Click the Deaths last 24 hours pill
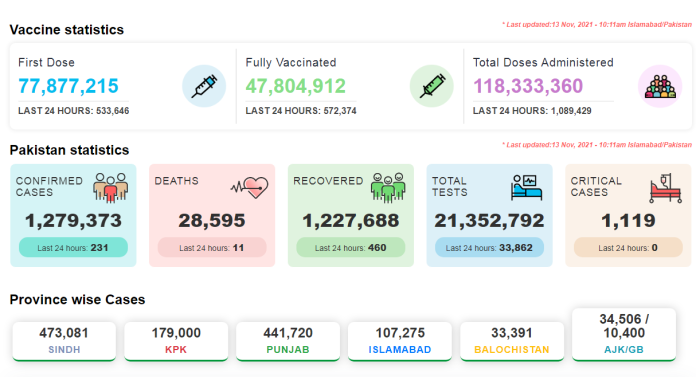 pyautogui.click(x=212, y=248)
